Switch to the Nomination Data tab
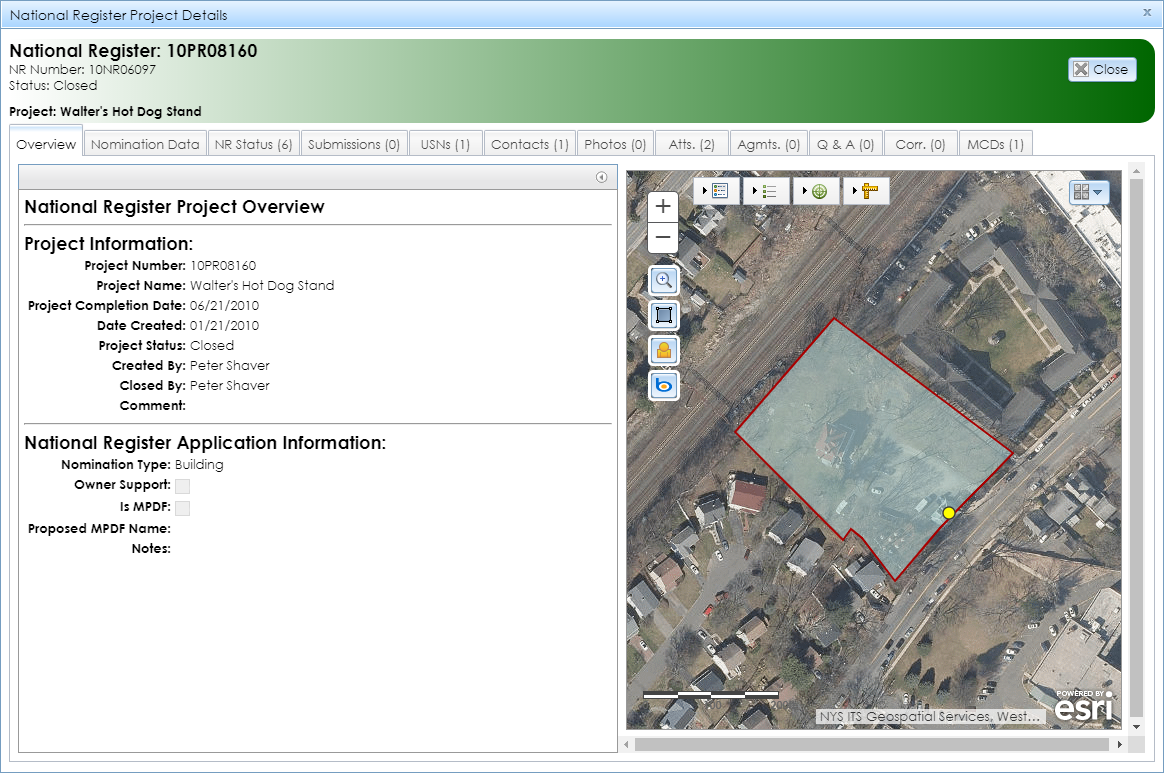The height and width of the screenshot is (773, 1164). click(144, 143)
